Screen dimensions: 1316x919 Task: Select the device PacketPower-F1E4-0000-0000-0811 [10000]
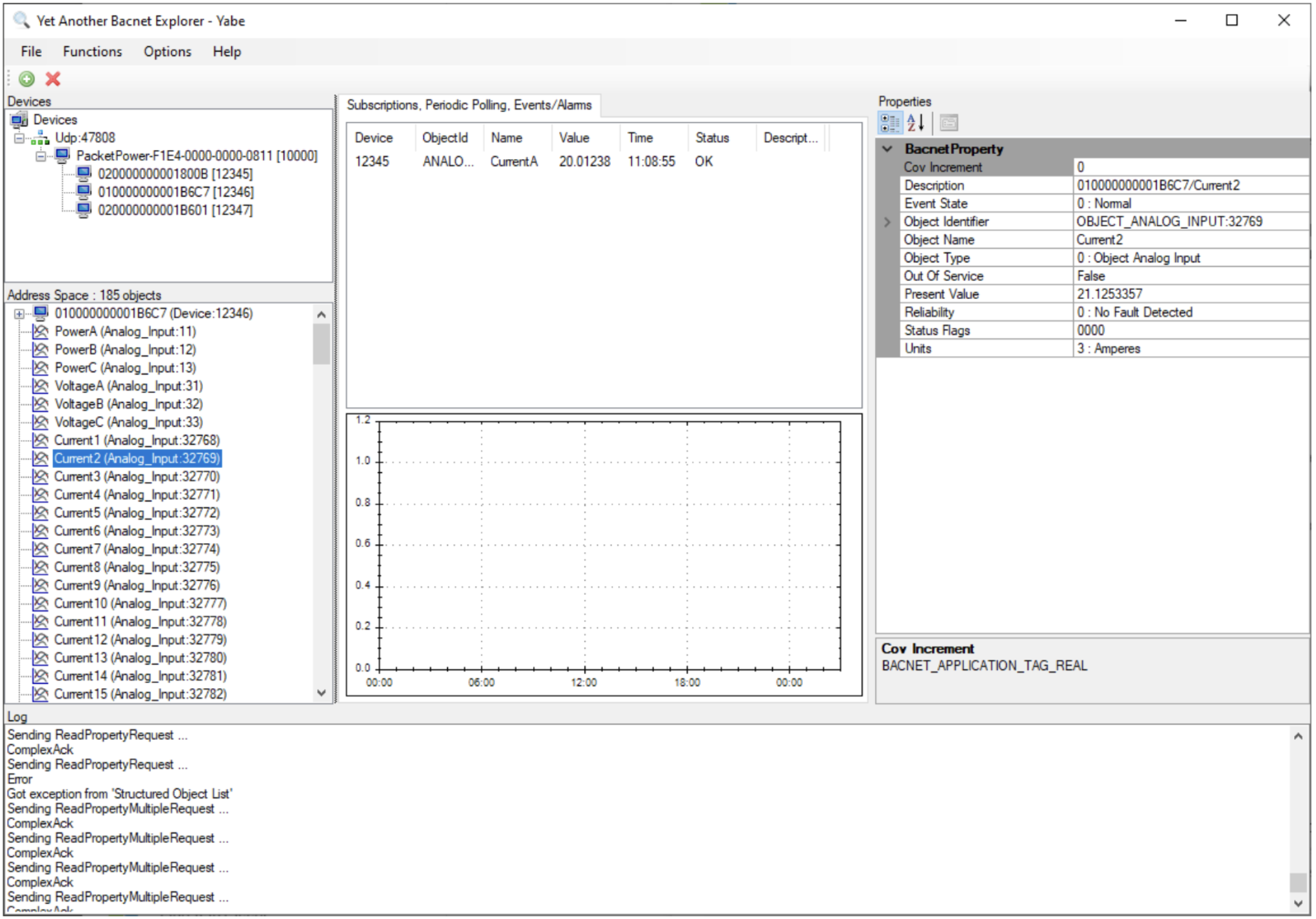click(197, 155)
